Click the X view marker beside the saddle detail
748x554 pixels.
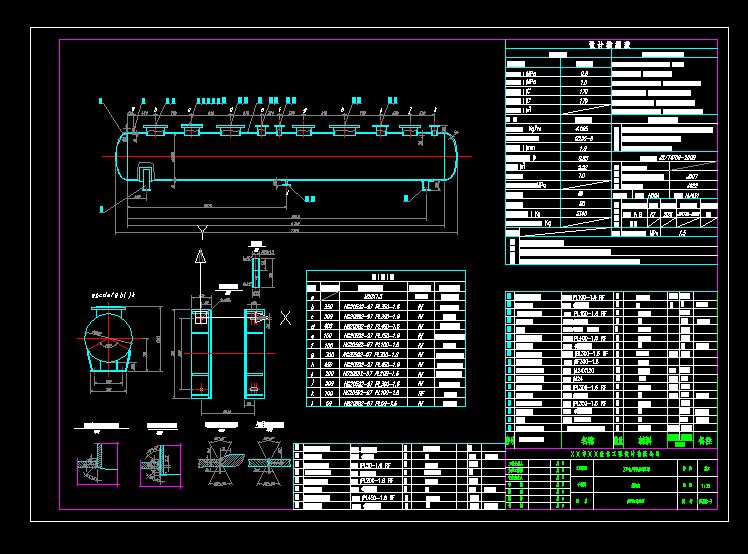285,318
